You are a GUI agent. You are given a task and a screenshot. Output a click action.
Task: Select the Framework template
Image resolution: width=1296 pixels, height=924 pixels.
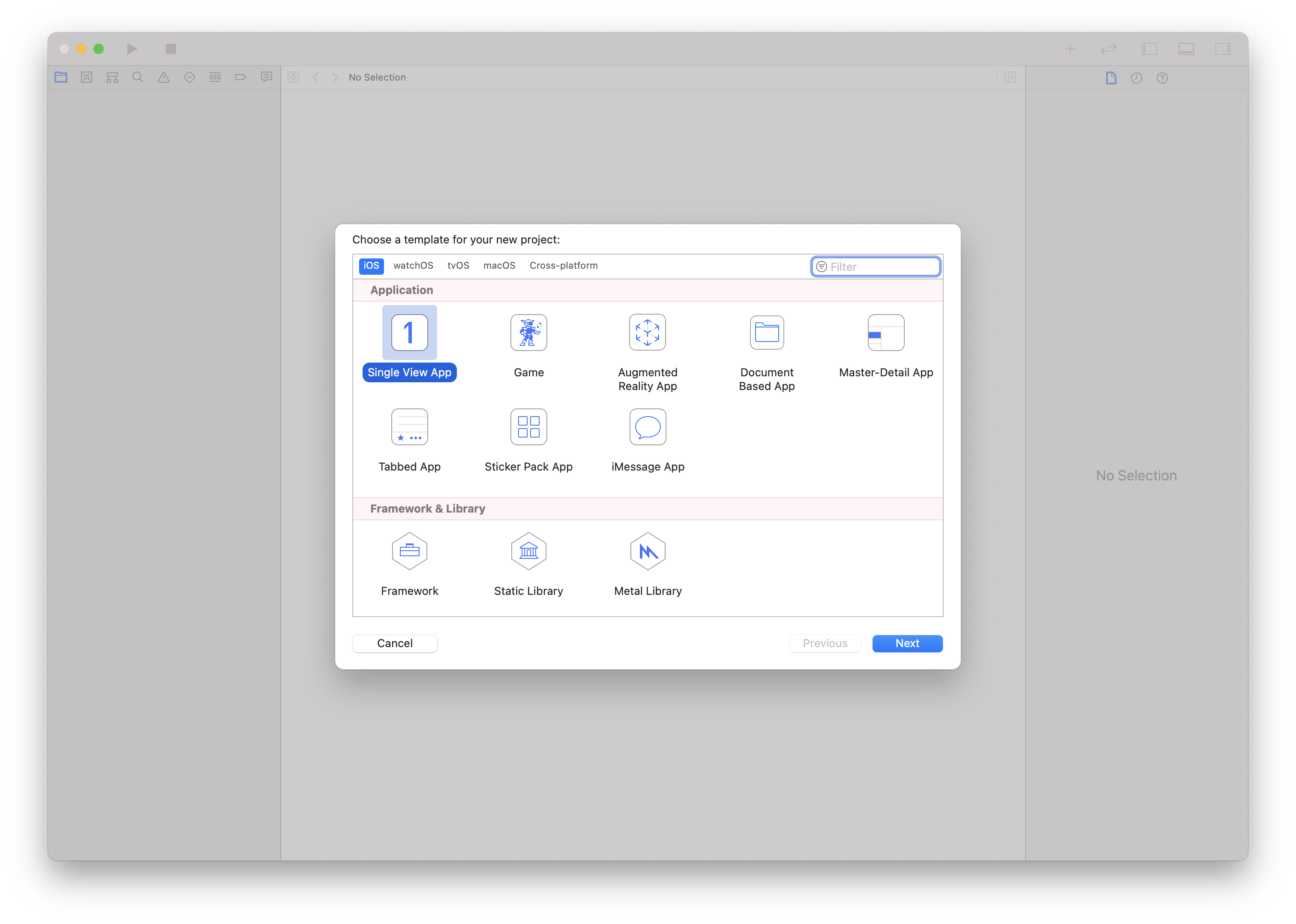(x=409, y=551)
